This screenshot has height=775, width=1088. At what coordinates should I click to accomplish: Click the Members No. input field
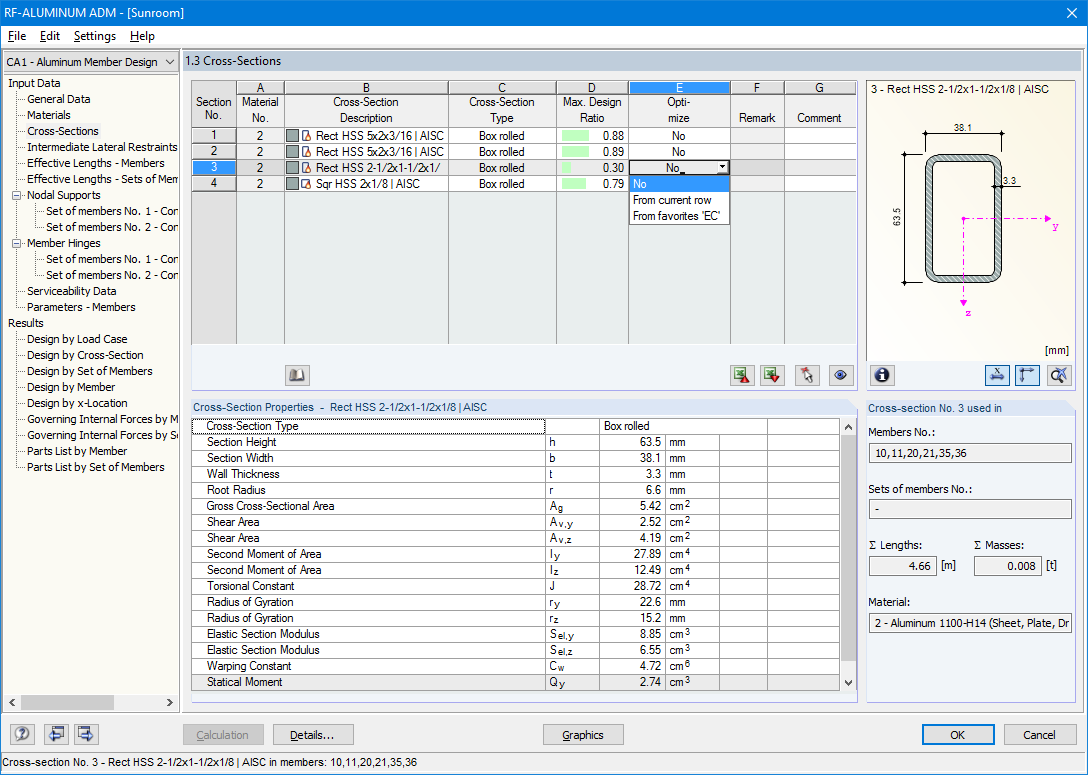click(969, 453)
